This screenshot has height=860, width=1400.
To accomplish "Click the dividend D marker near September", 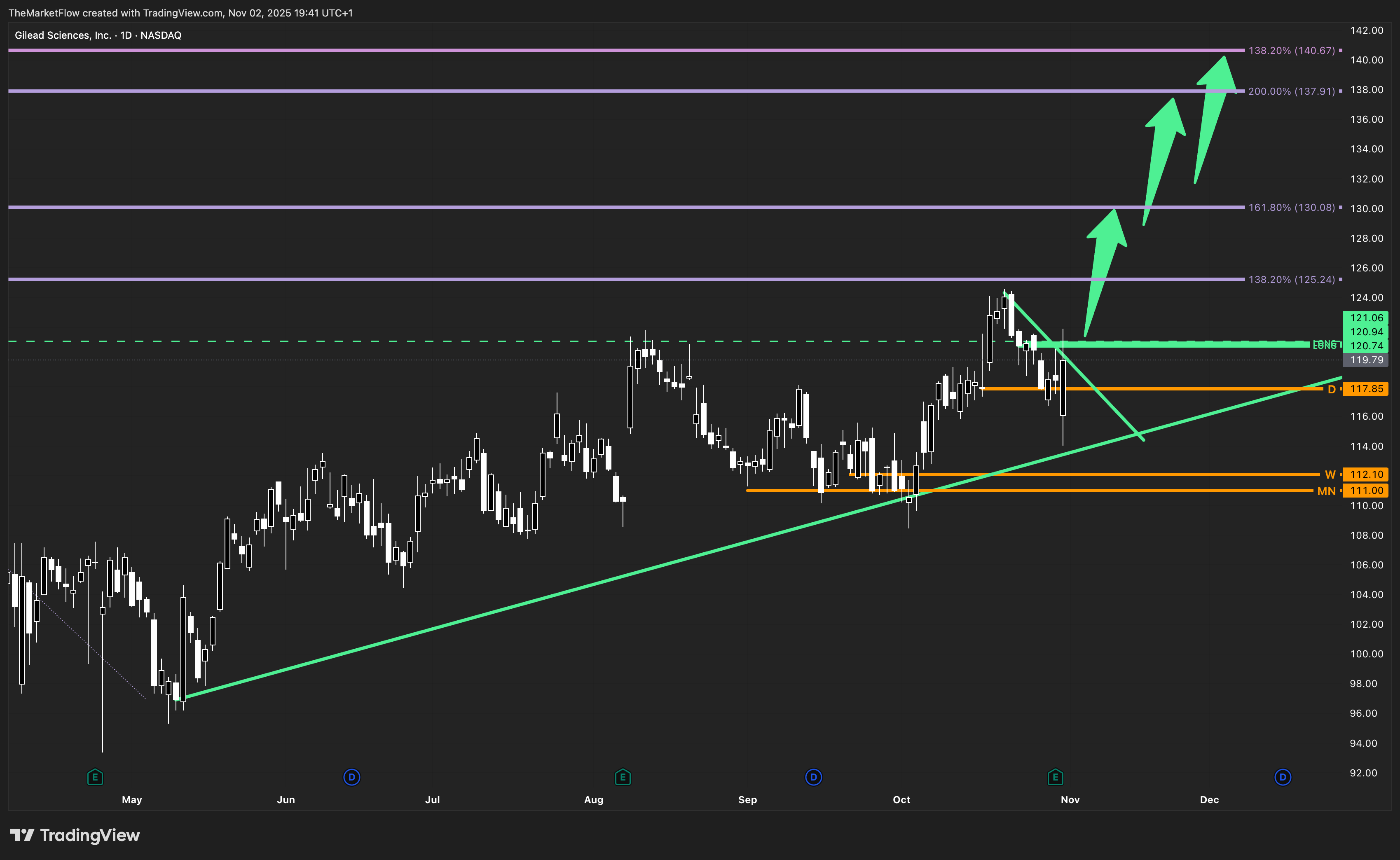I will (x=813, y=777).
